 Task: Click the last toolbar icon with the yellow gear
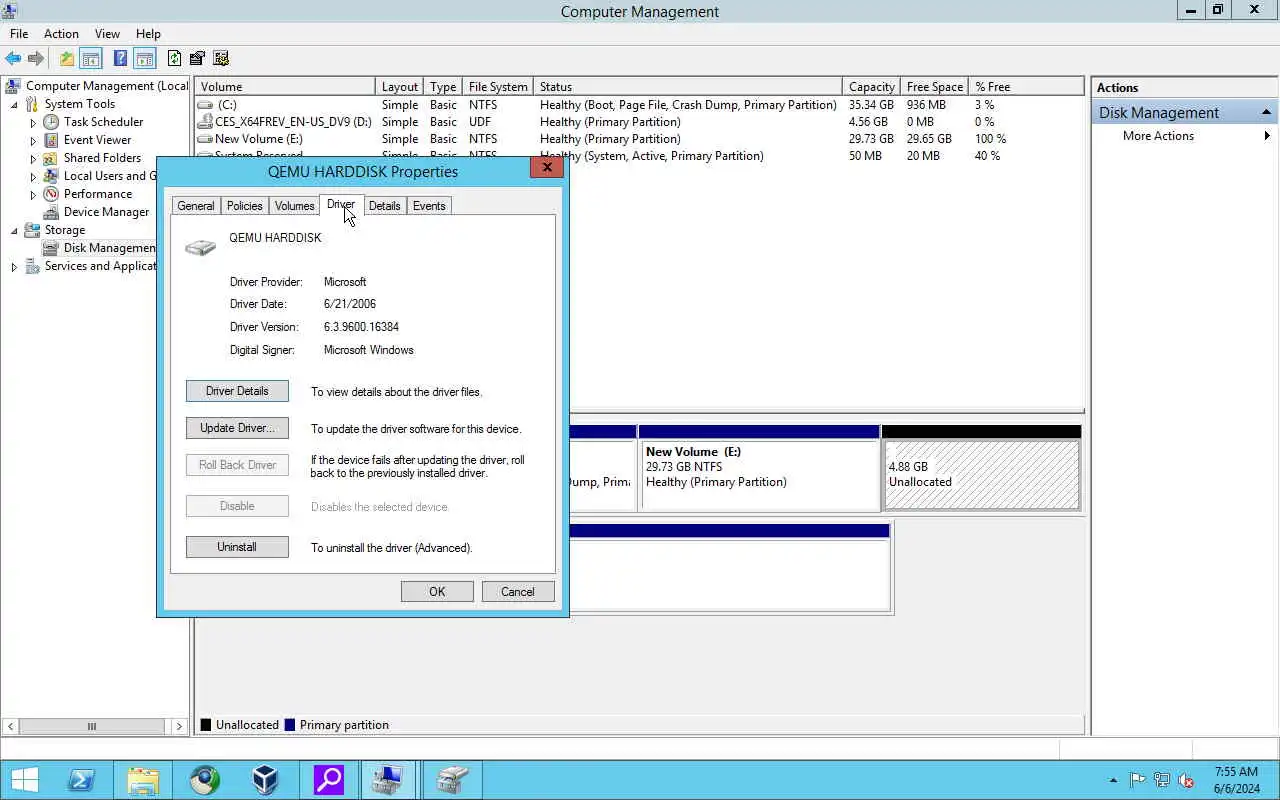[221, 59]
